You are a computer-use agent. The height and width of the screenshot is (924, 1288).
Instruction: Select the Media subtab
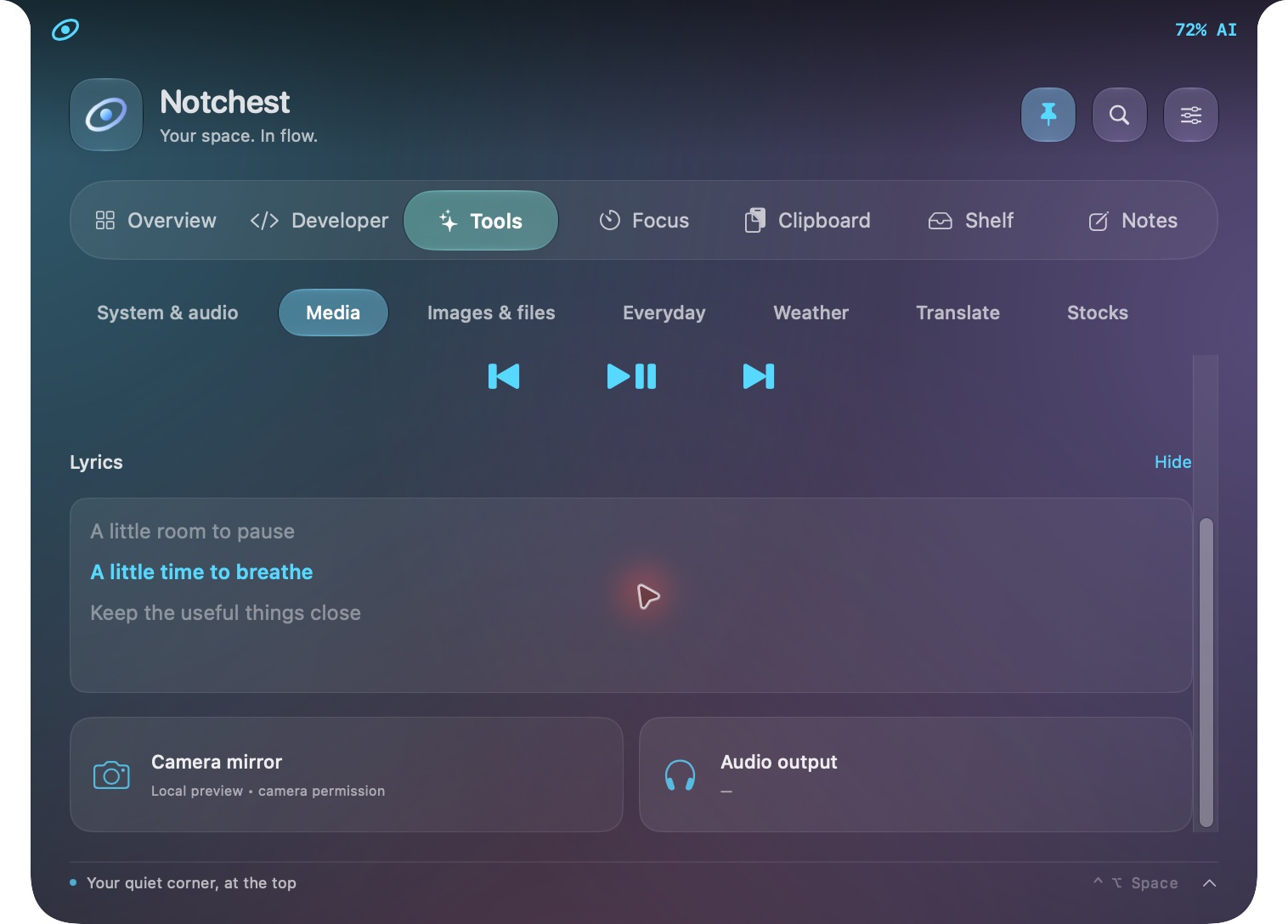[x=333, y=313]
